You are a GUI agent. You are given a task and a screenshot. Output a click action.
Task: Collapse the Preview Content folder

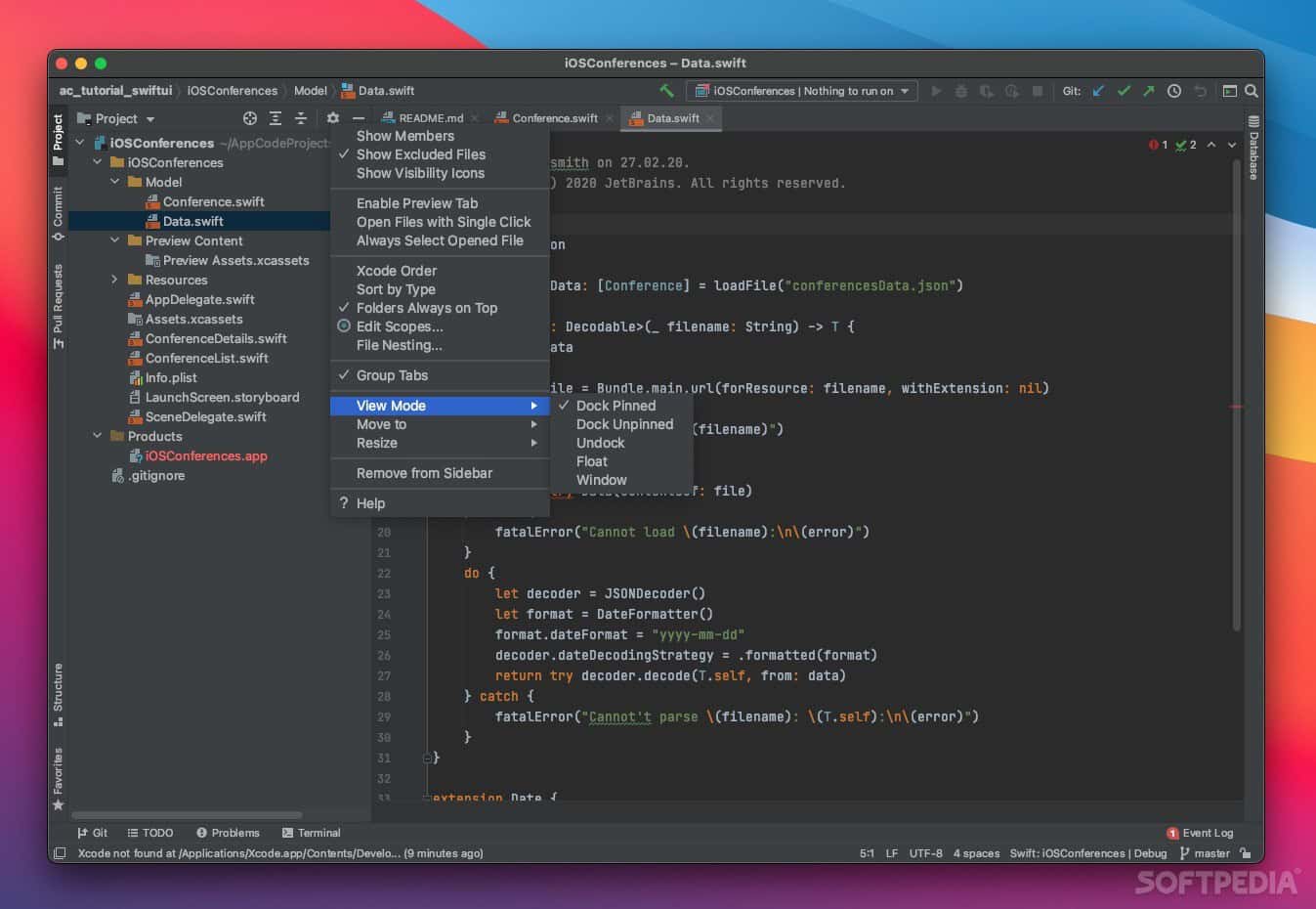tap(115, 240)
